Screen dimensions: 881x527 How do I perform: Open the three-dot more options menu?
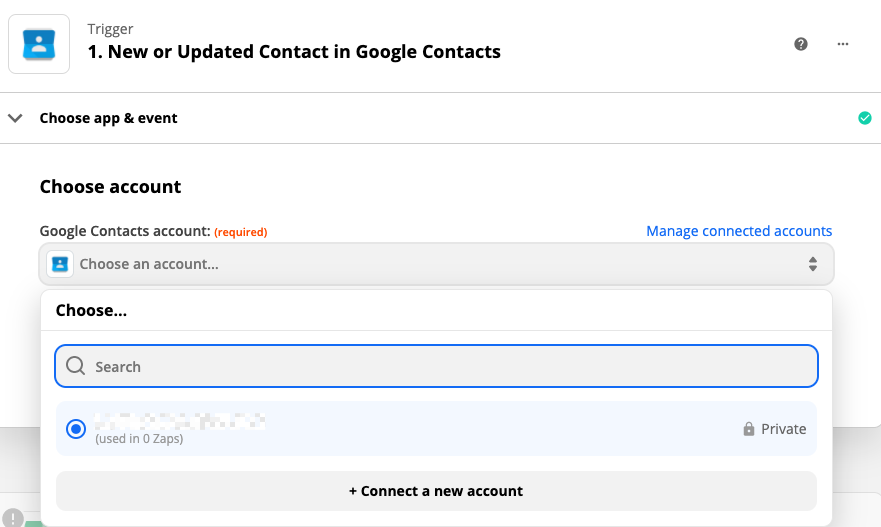843,44
